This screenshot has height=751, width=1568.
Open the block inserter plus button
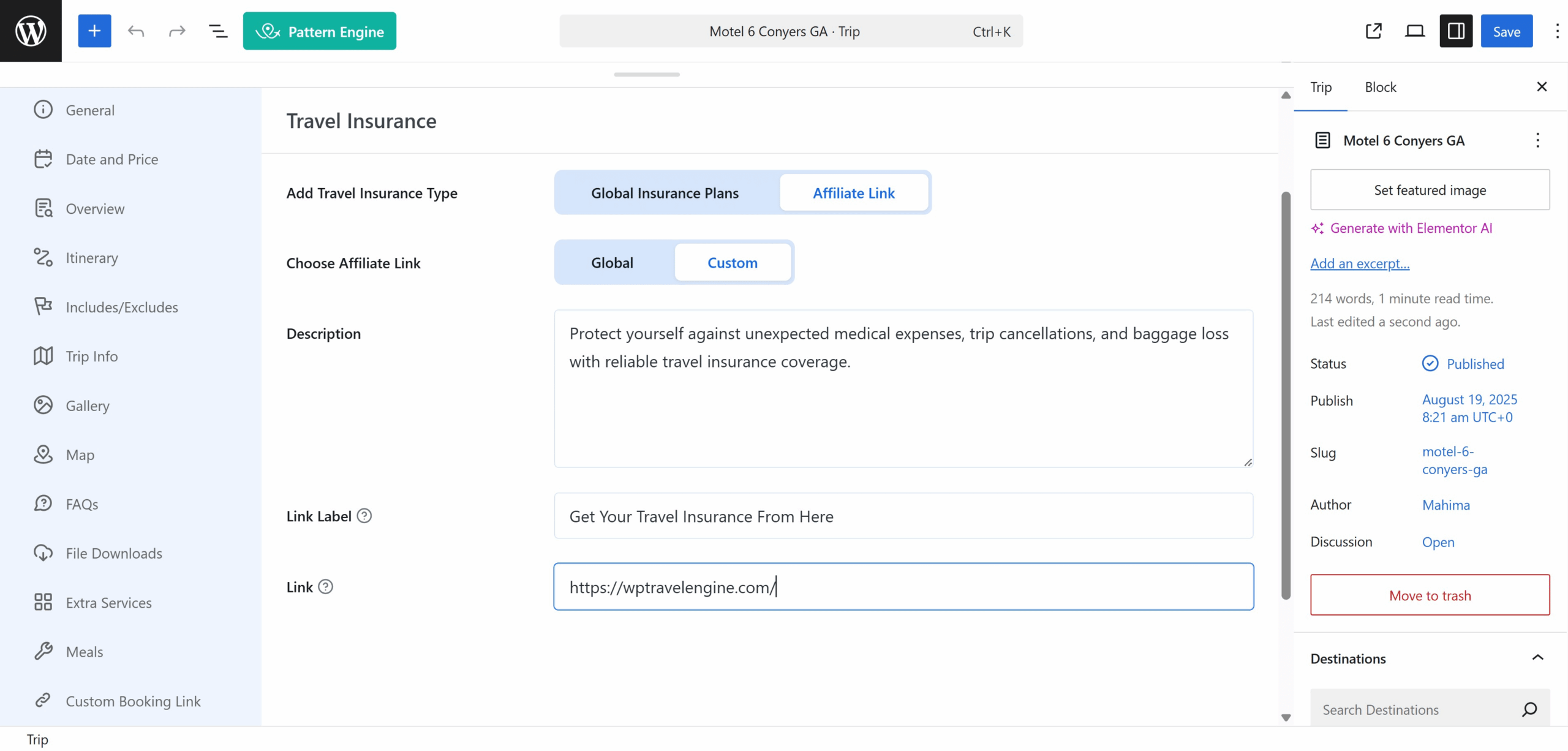pyautogui.click(x=94, y=31)
